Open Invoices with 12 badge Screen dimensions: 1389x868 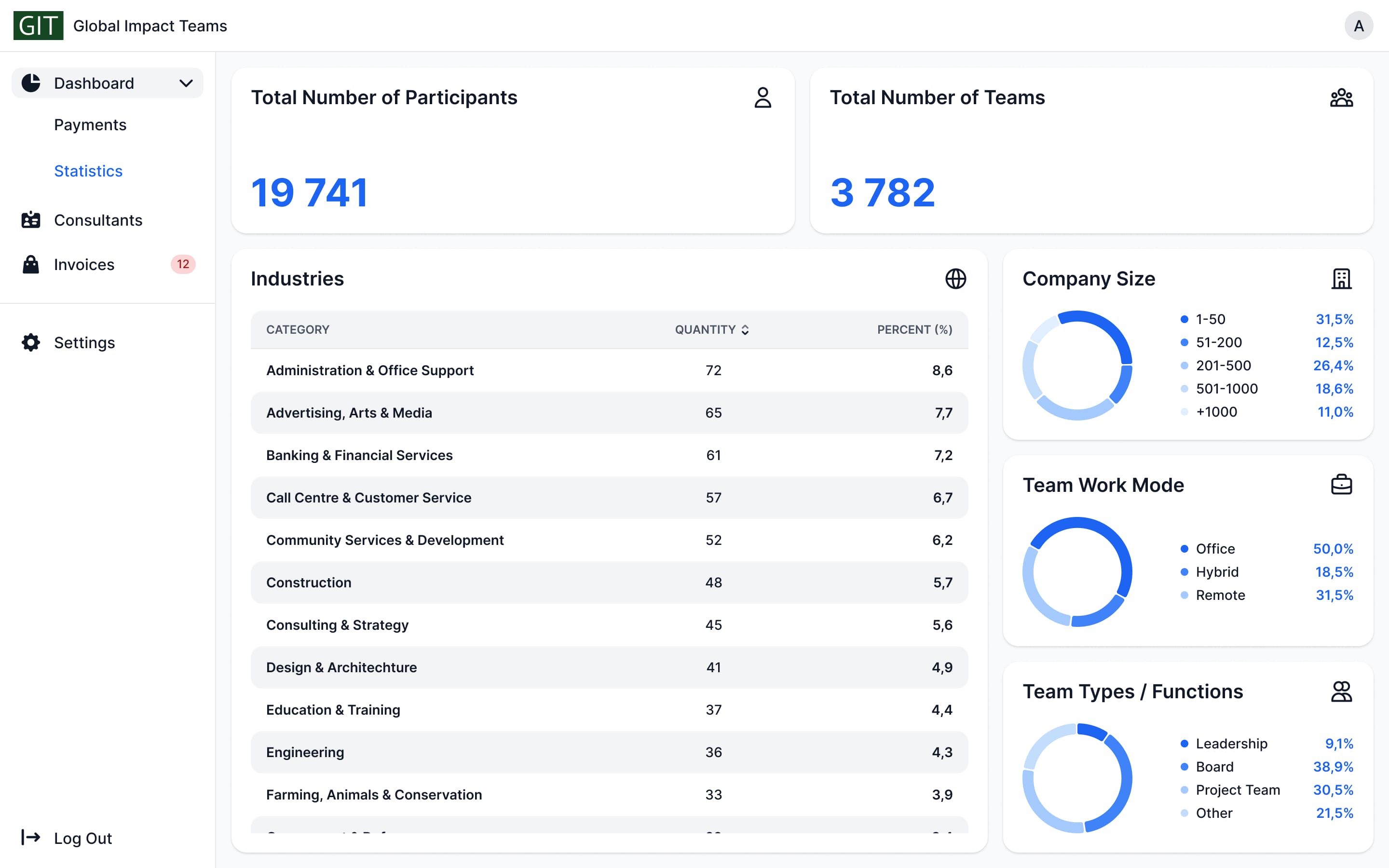pyautogui.click(x=84, y=265)
